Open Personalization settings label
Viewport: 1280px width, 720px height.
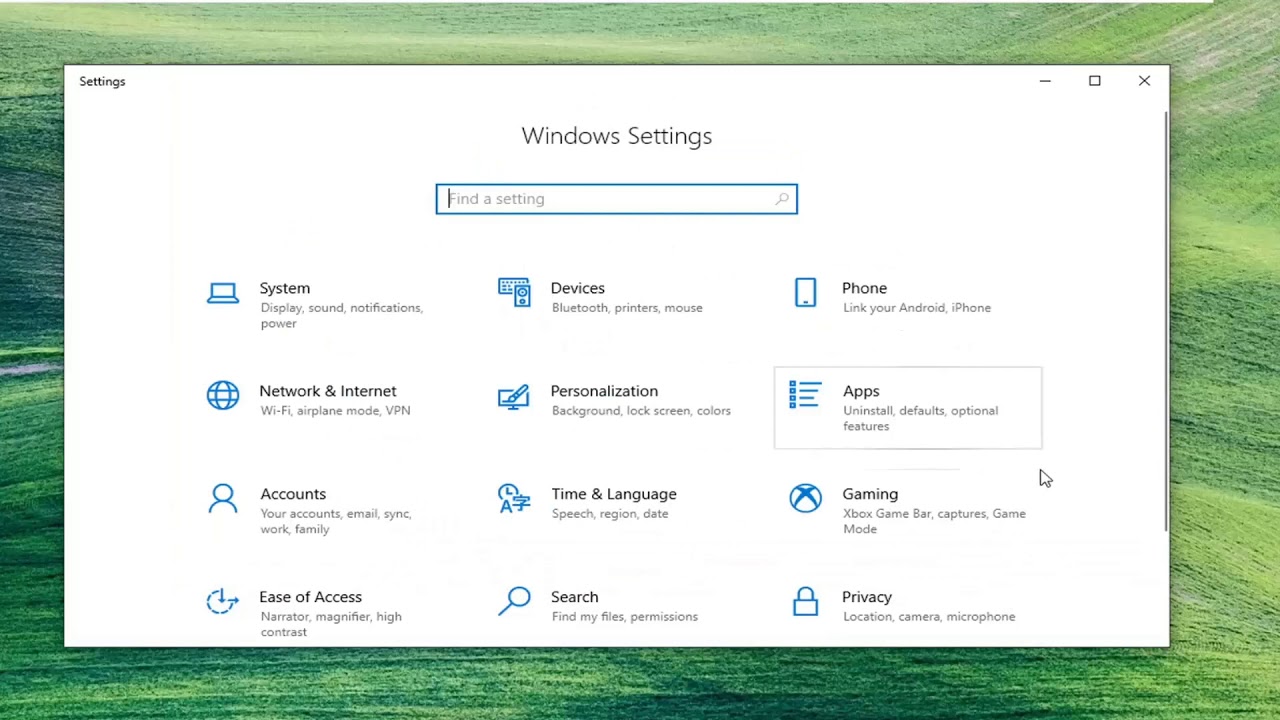click(x=604, y=391)
